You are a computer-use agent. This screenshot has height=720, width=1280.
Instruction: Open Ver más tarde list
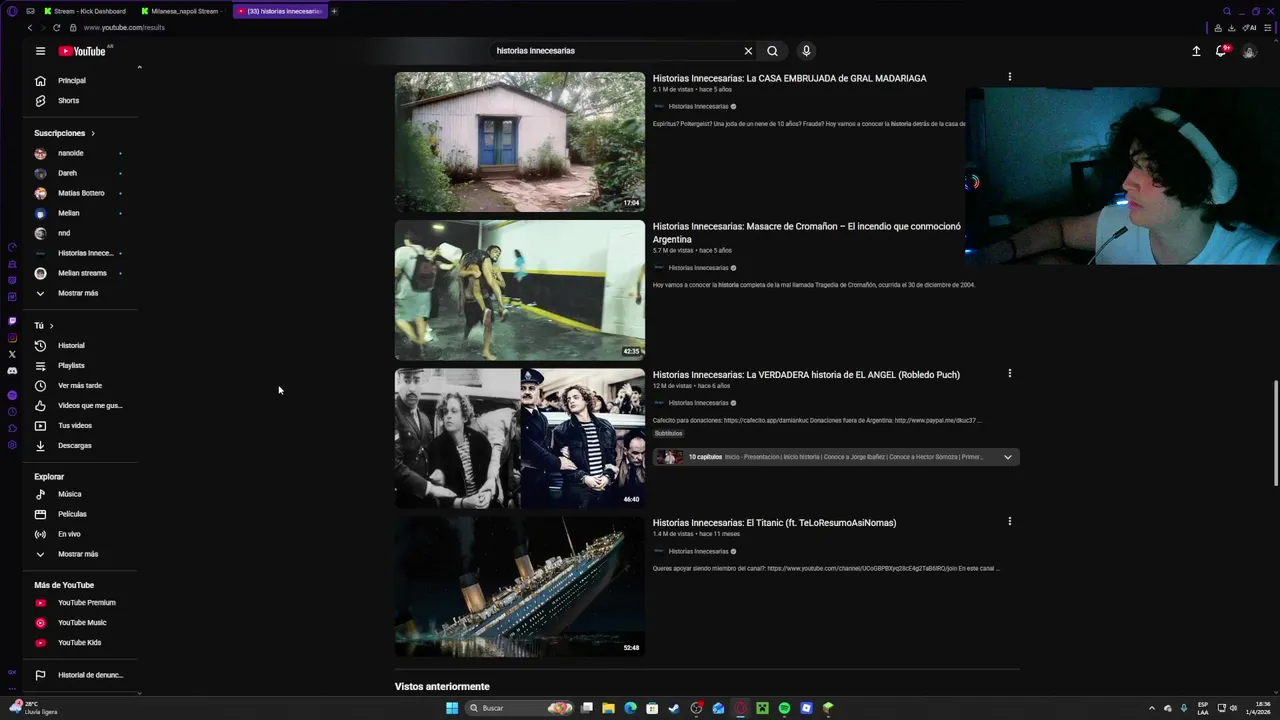(x=80, y=386)
